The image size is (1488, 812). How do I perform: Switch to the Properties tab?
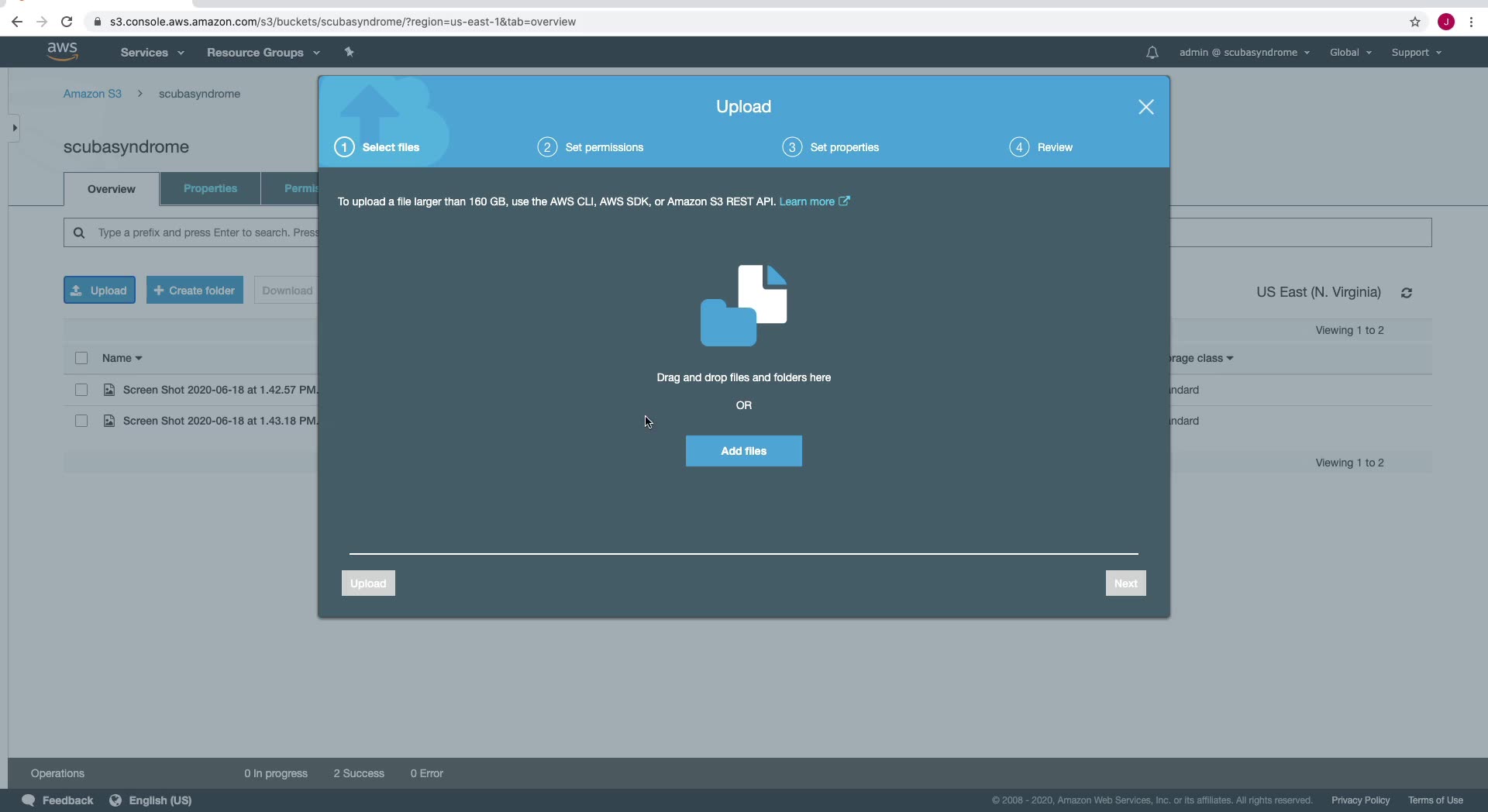click(210, 188)
